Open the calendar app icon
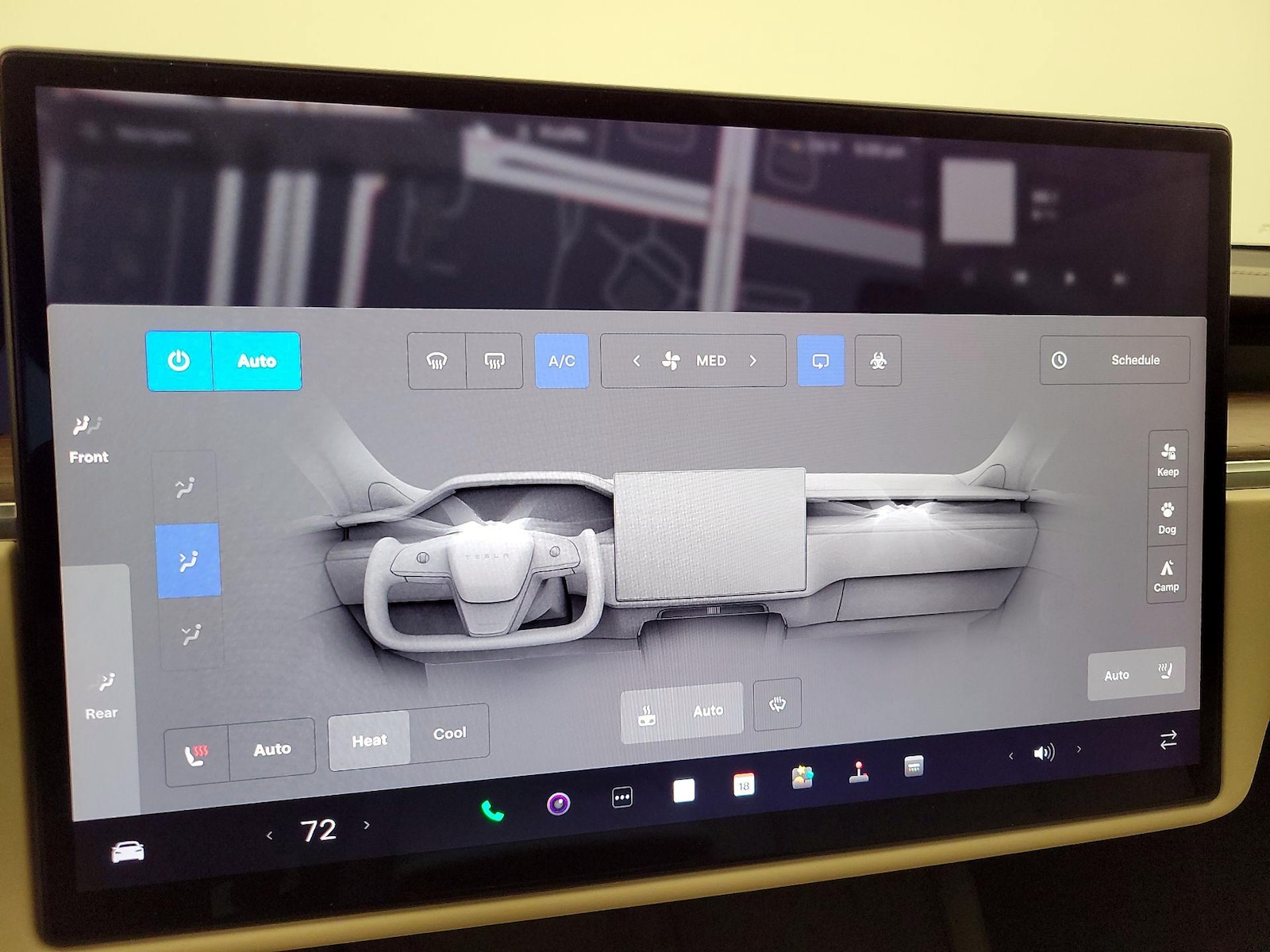 744,785
